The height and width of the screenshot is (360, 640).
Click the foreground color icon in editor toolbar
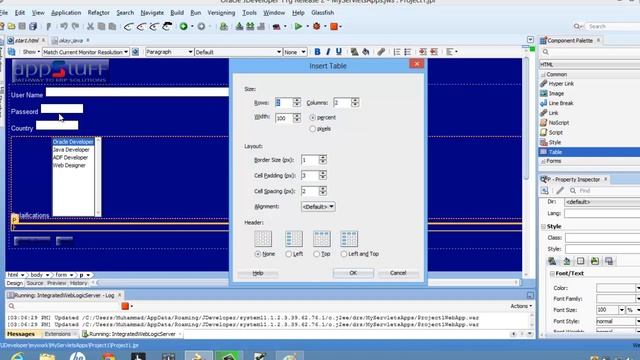pos(354,52)
